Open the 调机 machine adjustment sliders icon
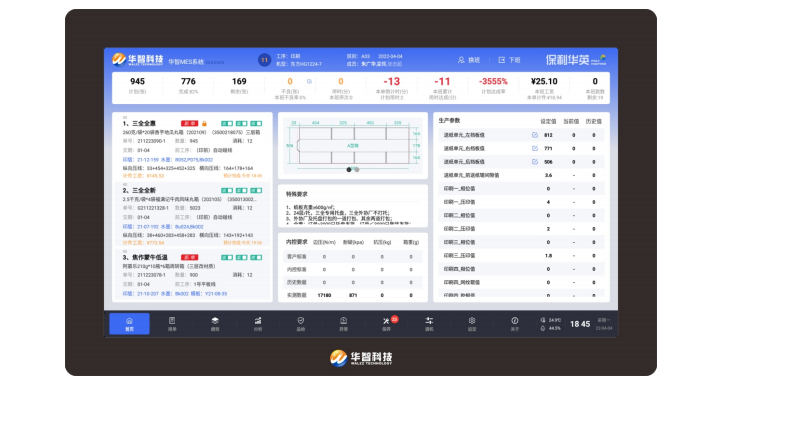The width and height of the screenshot is (792, 438). (429, 323)
